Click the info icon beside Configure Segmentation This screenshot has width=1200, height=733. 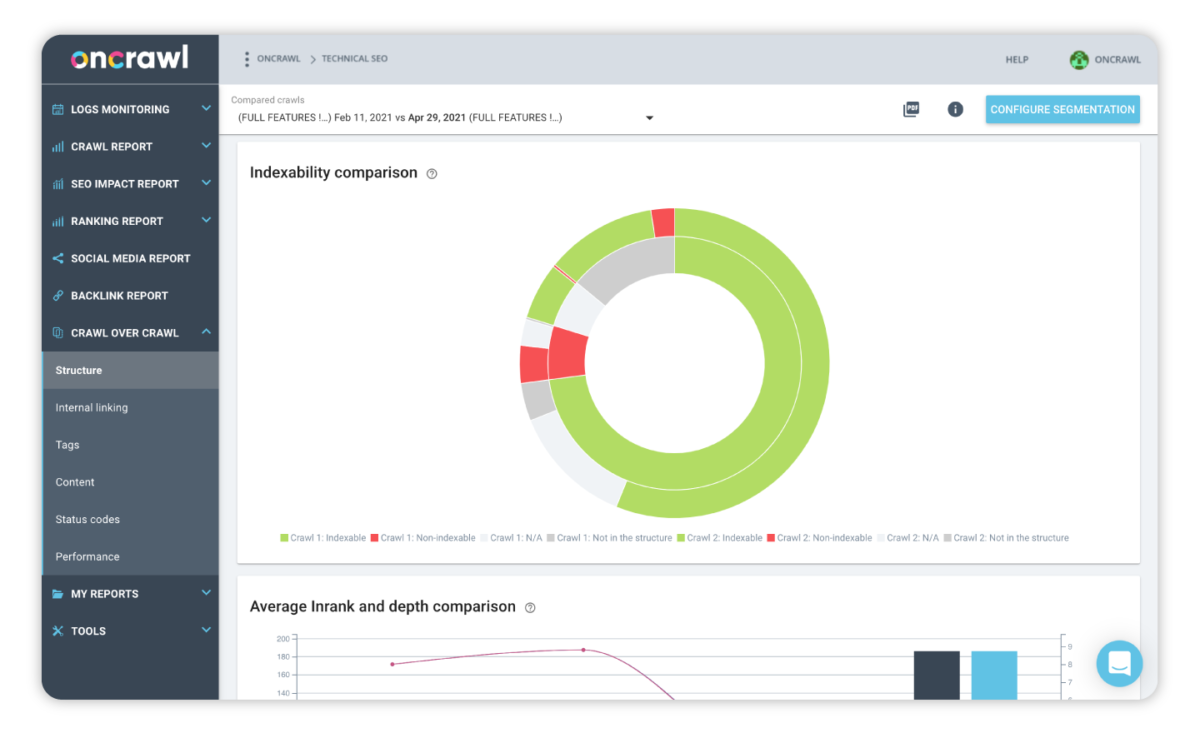click(x=955, y=109)
